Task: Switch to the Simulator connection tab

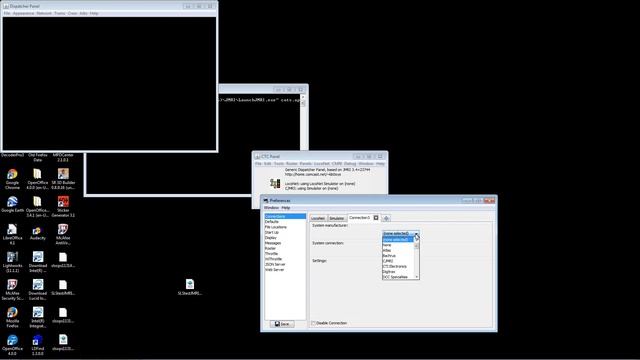Action: coord(337,218)
